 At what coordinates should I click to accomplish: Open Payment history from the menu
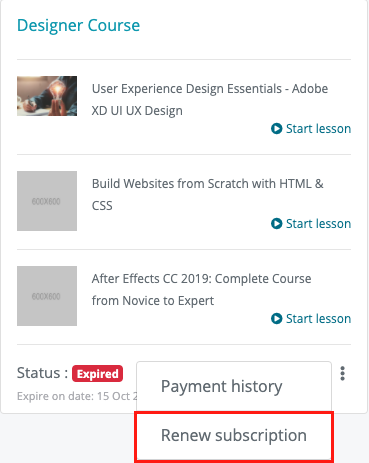click(x=234, y=387)
